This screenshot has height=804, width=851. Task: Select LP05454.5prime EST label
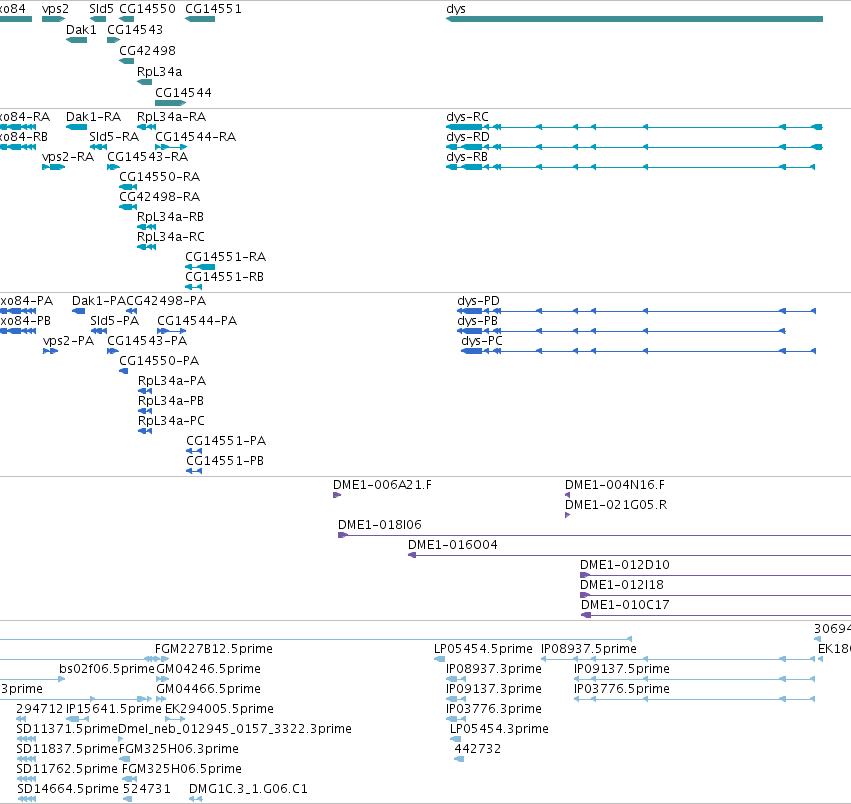pos(484,649)
